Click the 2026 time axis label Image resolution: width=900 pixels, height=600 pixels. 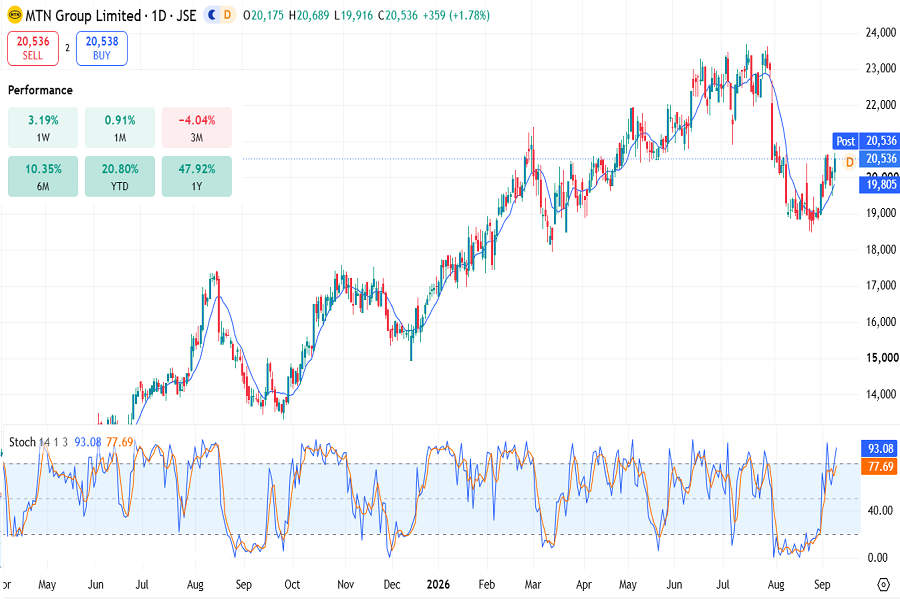[438, 584]
